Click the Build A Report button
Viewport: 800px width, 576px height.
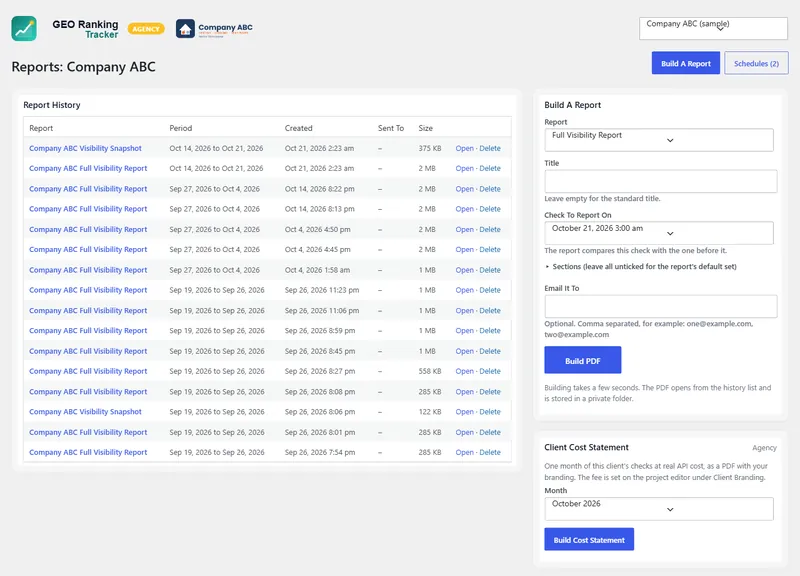tap(686, 63)
